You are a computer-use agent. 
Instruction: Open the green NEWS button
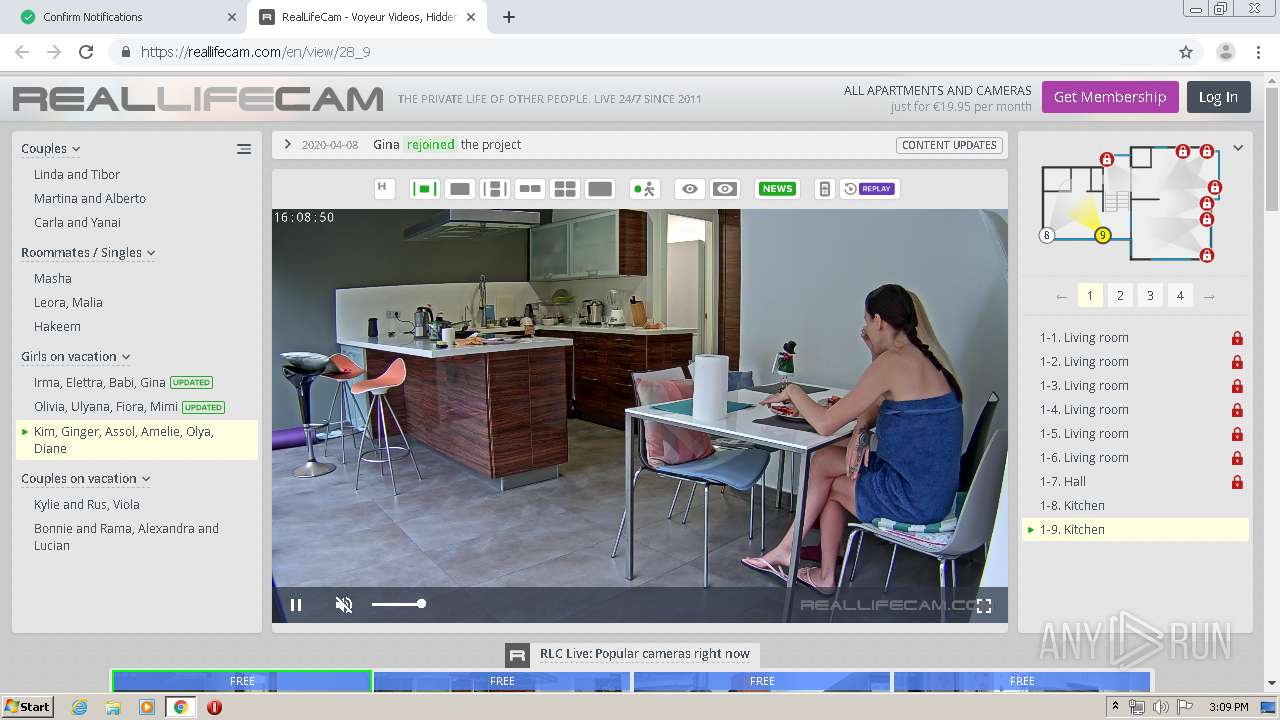click(x=777, y=189)
